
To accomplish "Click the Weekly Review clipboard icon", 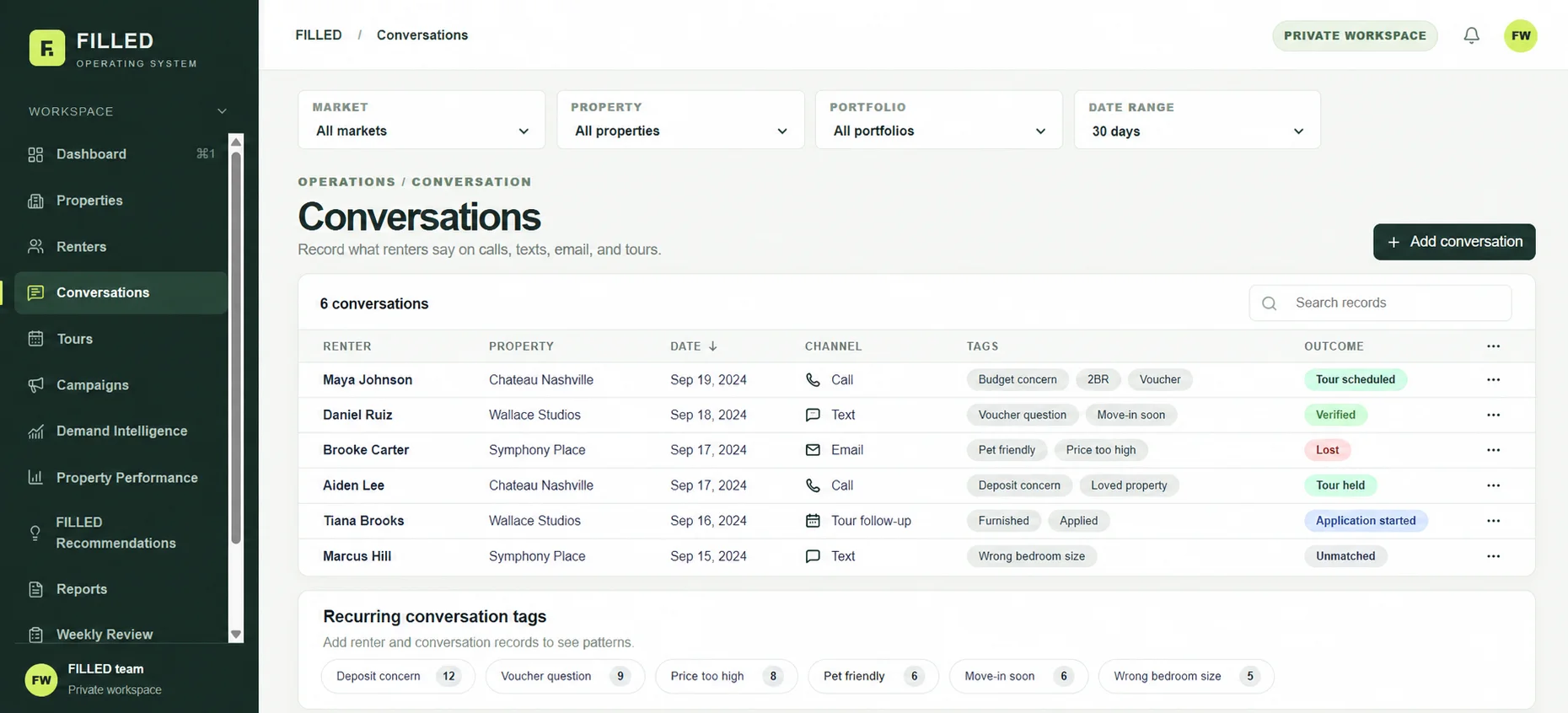I will [35, 635].
